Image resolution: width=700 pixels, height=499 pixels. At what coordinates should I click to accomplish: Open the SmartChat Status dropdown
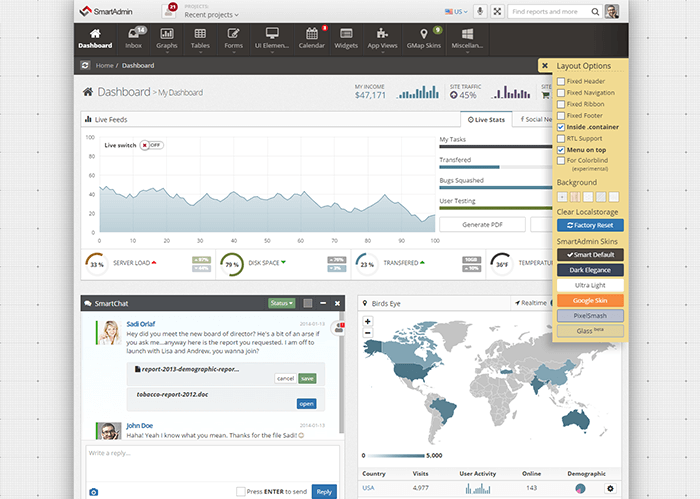(x=282, y=302)
